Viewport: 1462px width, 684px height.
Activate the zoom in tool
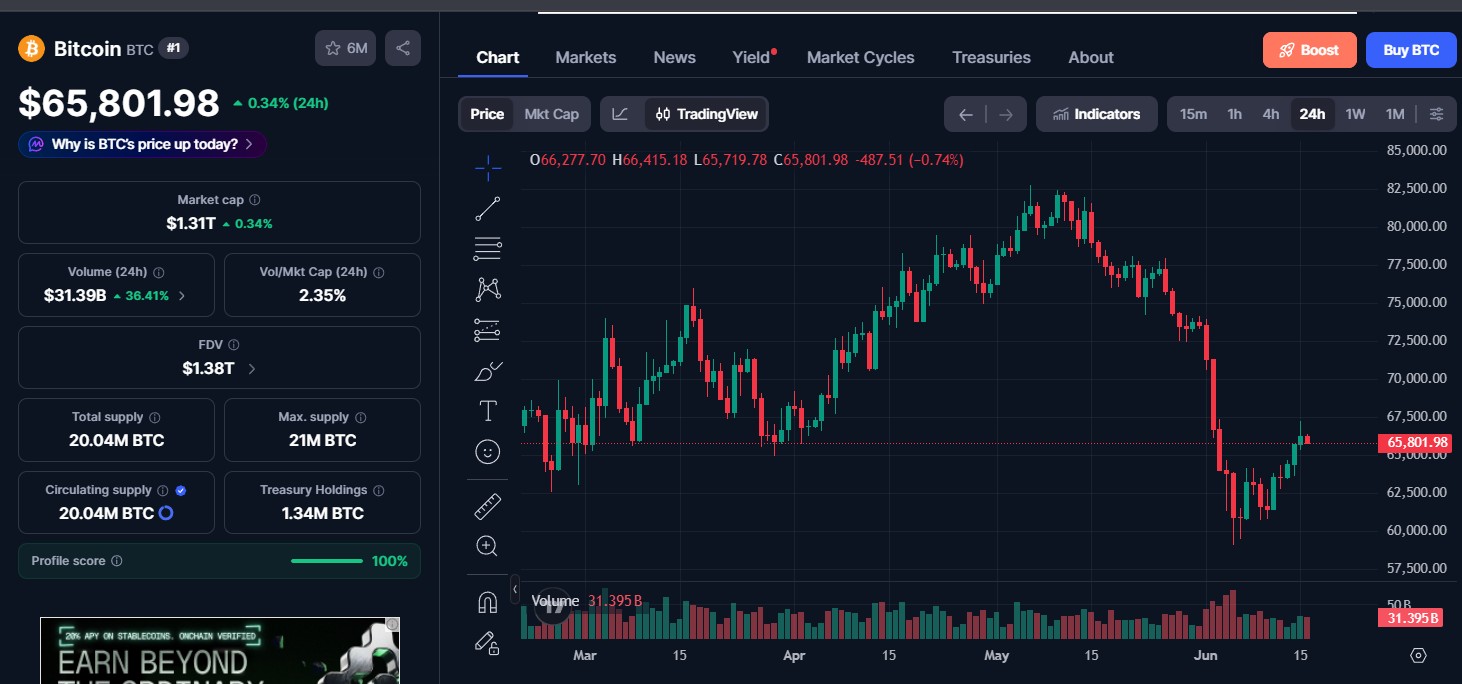(488, 546)
